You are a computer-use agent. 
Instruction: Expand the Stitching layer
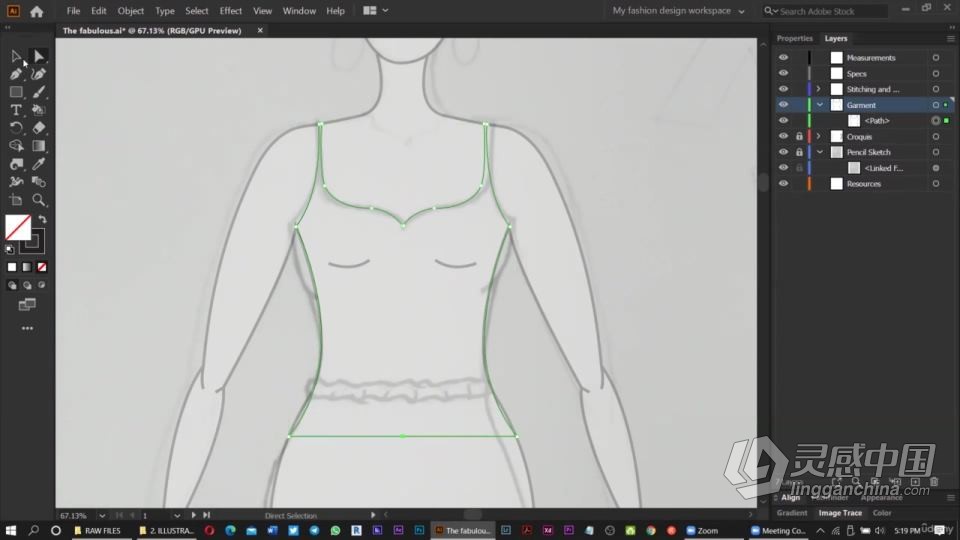click(x=819, y=90)
